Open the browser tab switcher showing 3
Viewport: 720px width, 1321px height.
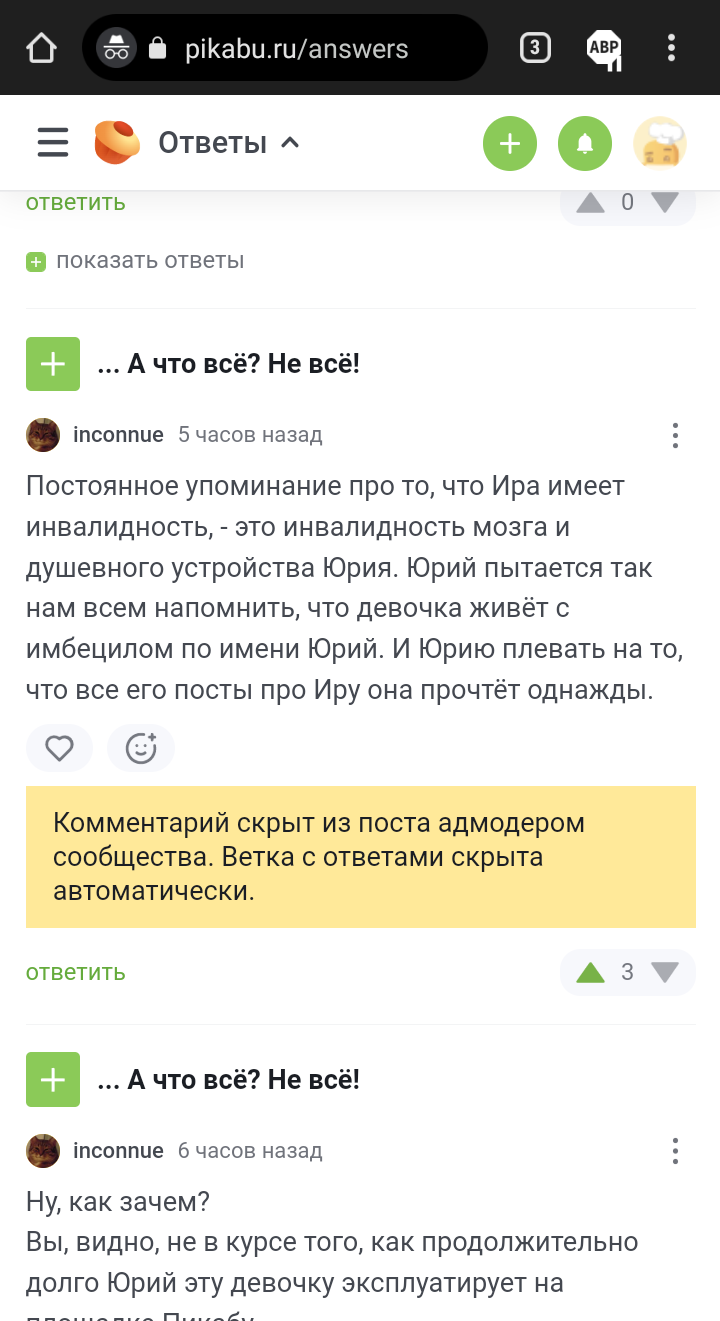pyautogui.click(x=535, y=48)
